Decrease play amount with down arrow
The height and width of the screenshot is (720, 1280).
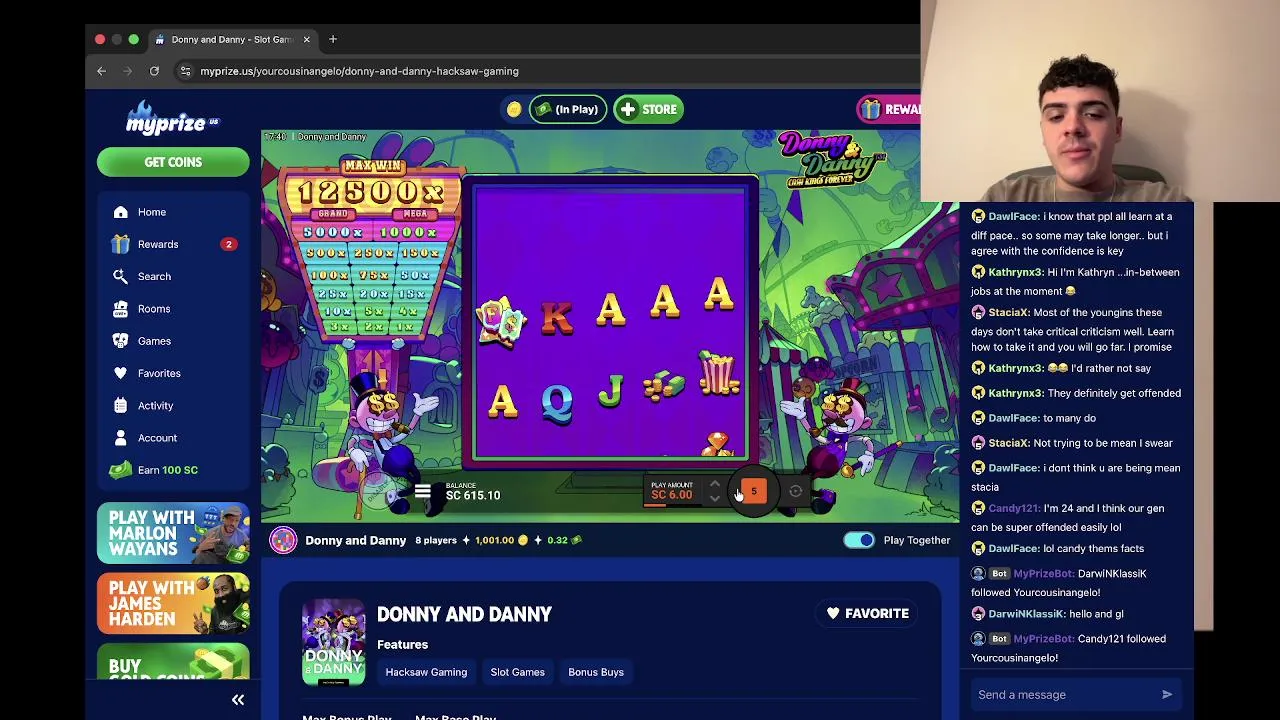pyautogui.click(x=714, y=498)
